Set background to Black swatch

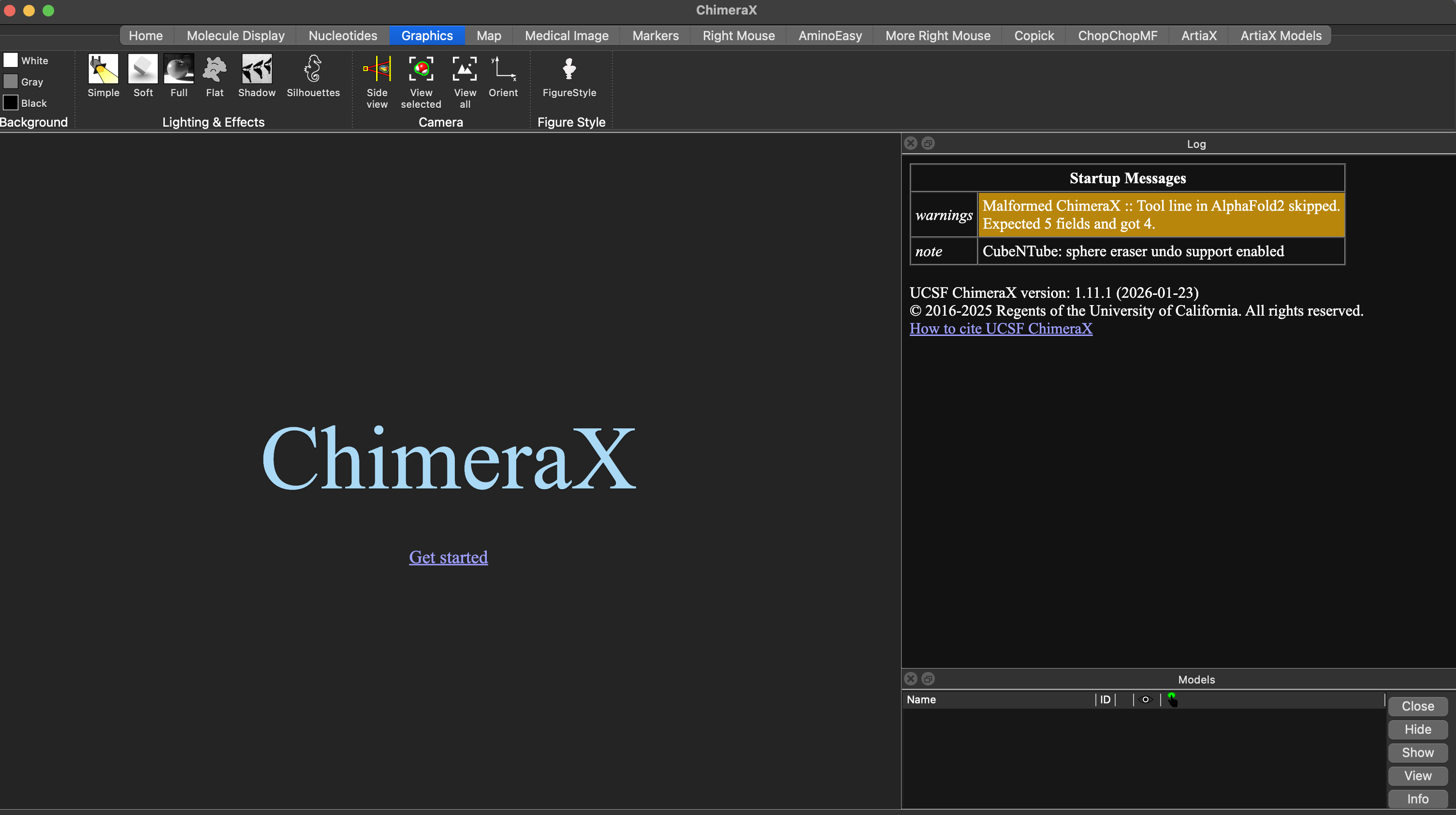coord(11,103)
